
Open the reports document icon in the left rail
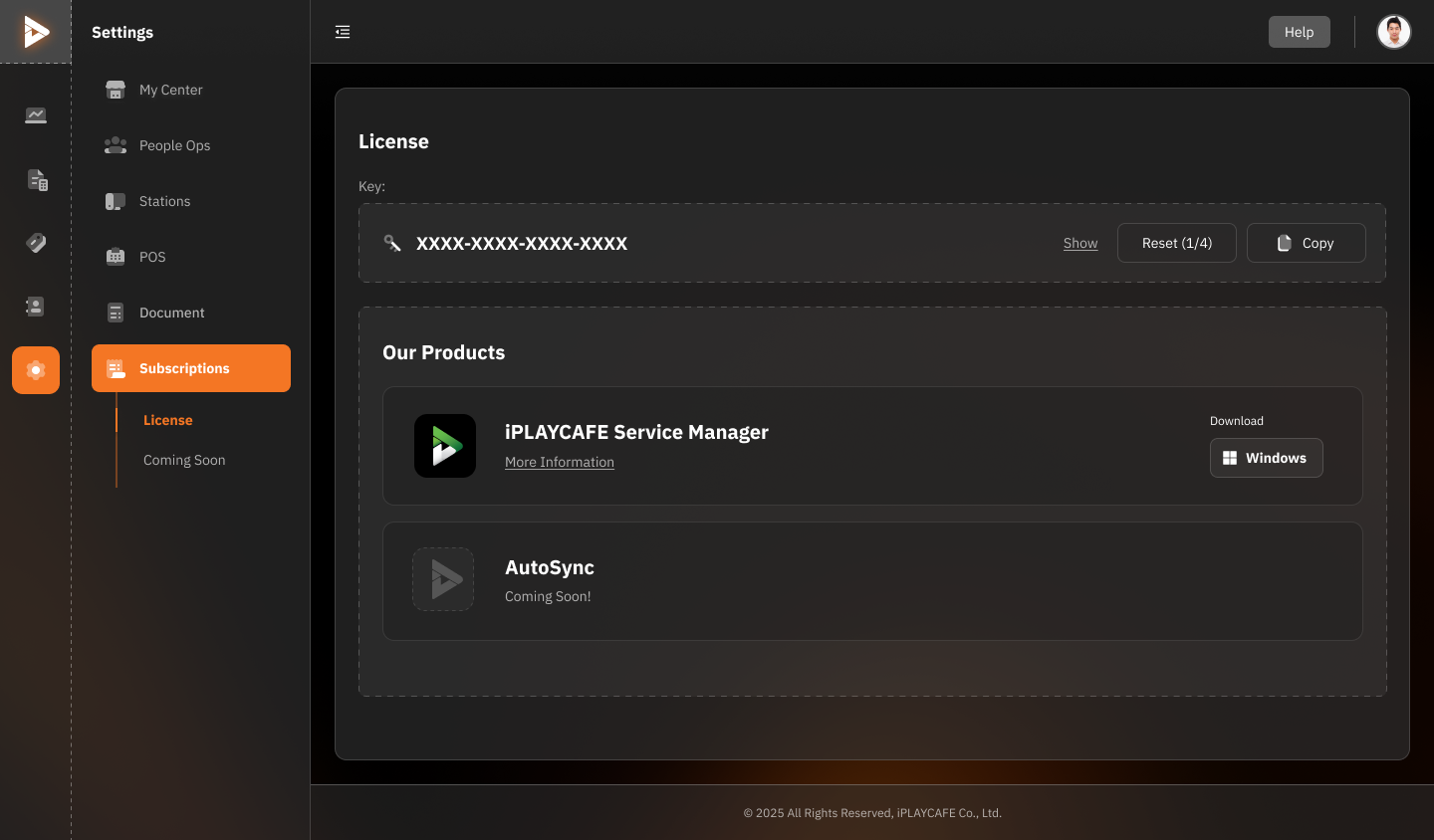point(37,180)
